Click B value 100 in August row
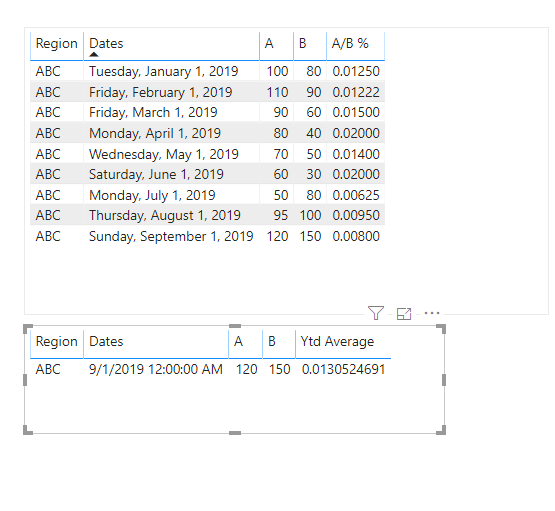Screen dimensions: 555x511 click(310, 215)
